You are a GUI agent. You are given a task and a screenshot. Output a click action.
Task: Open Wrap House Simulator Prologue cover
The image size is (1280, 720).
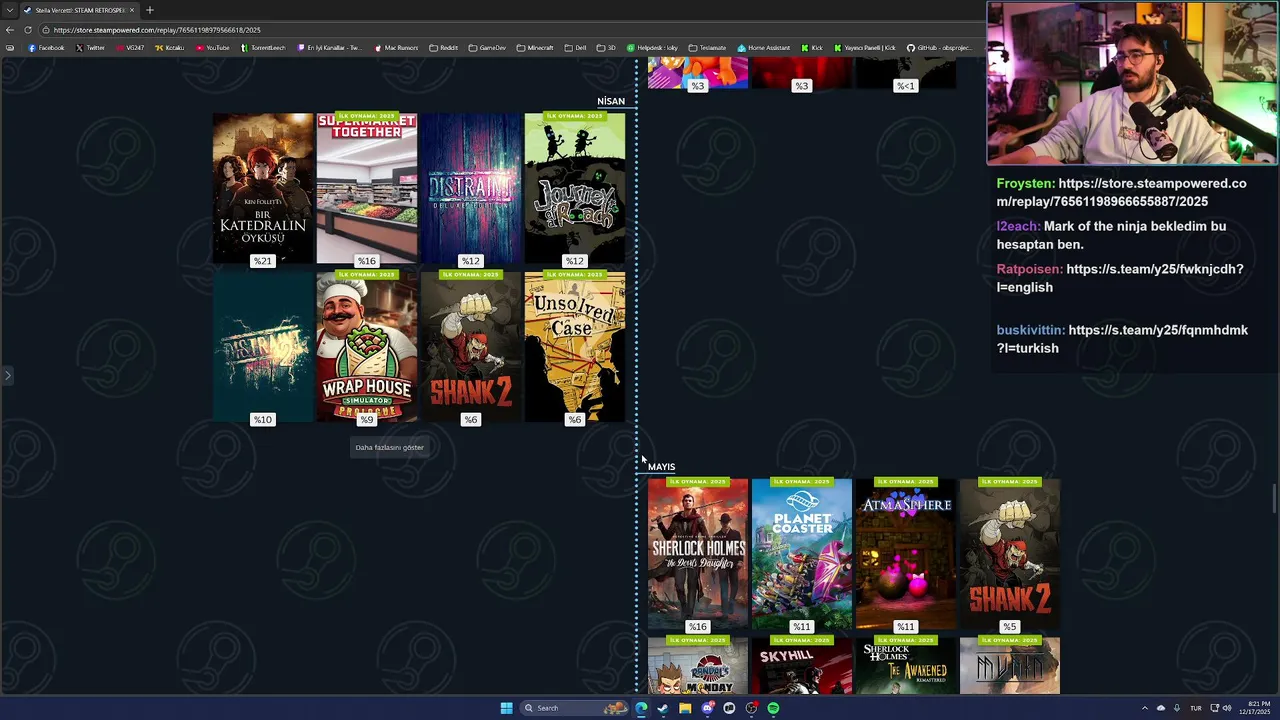point(366,346)
